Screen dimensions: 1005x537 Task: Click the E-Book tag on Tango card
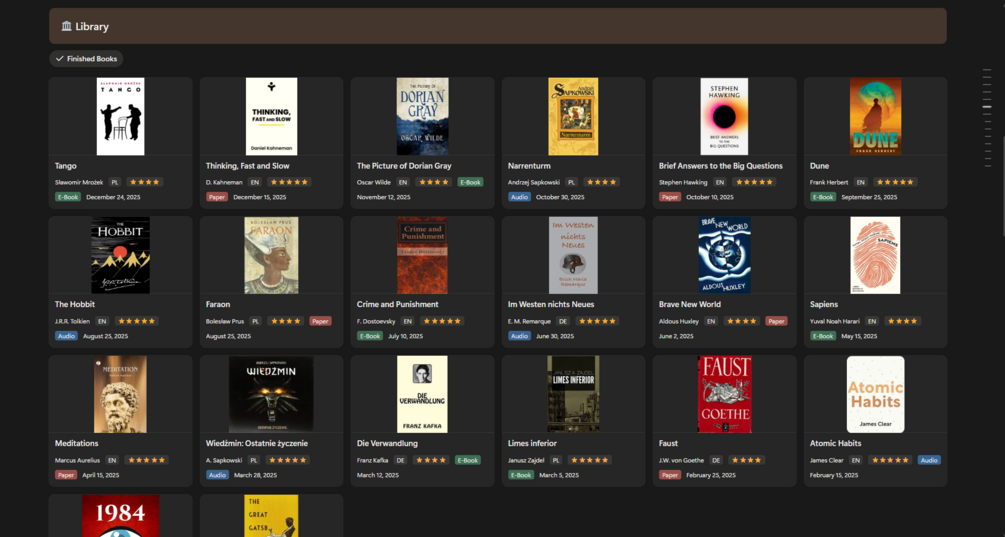pos(67,197)
